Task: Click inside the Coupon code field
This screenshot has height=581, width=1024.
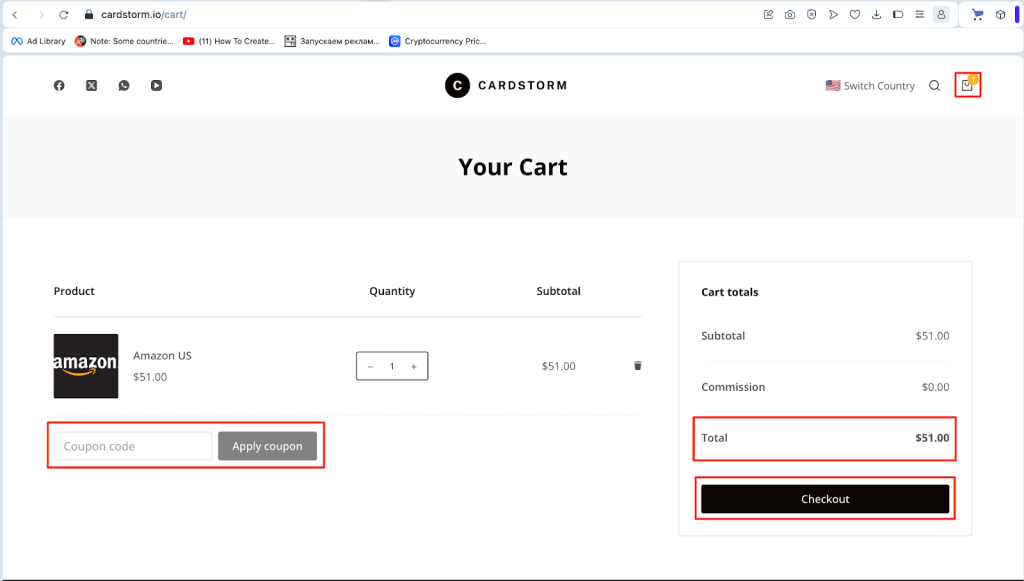Action: pos(131,445)
